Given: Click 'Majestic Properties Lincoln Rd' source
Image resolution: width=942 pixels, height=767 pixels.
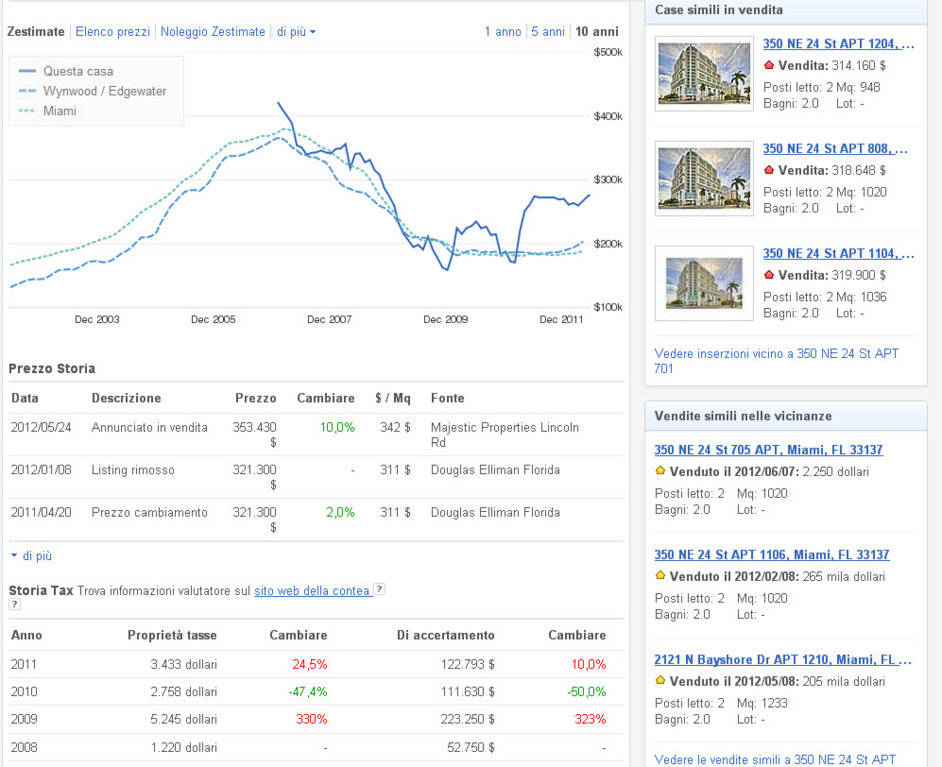Looking at the screenshot, I should (x=505, y=435).
